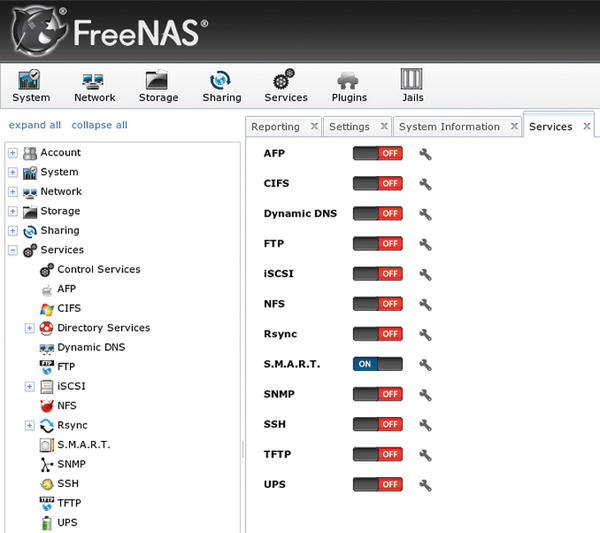This screenshot has width=600, height=533.
Task: Click the collapse all link
Action: [99, 125]
